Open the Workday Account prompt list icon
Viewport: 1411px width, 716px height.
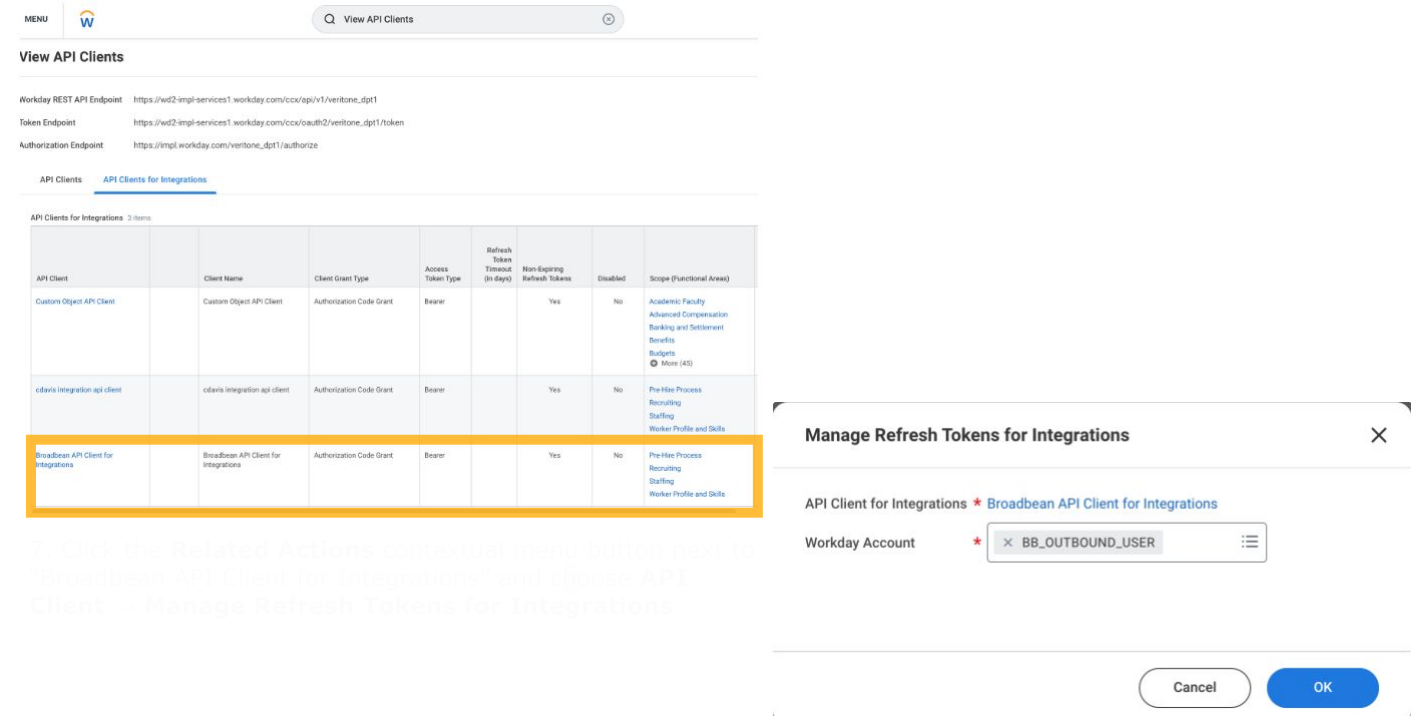point(1249,541)
